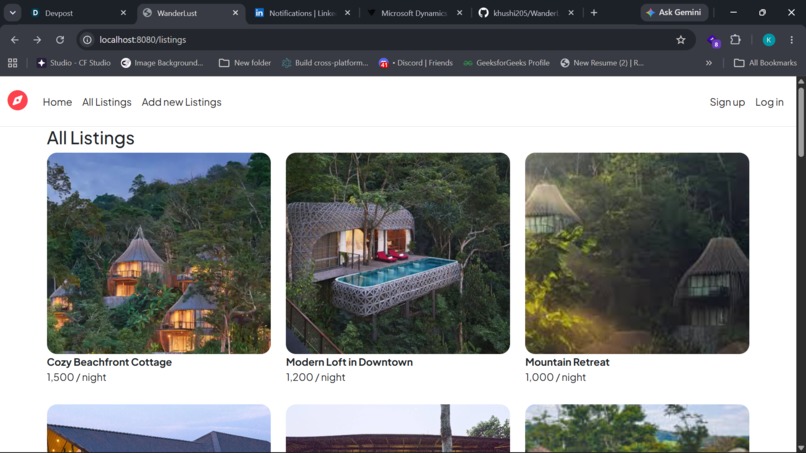
Task: Click the scrollbar down arrow
Action: pyautogui.click(x=801, y=448)
